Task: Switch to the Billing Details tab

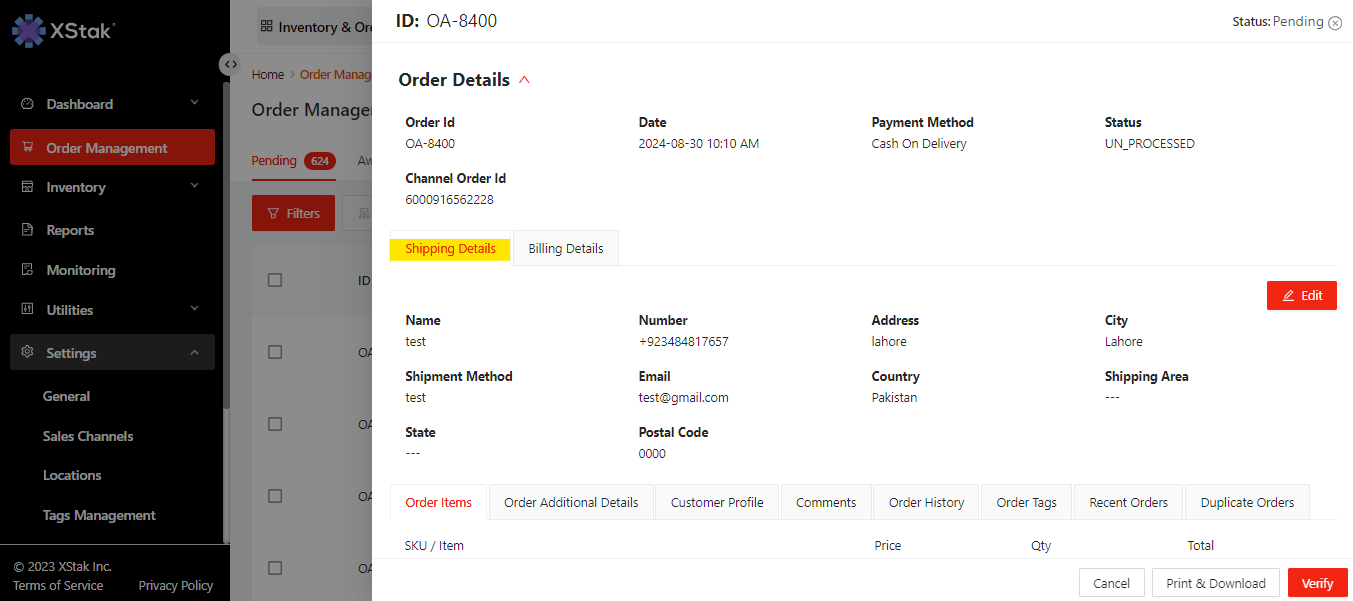Action: (566, 249)
